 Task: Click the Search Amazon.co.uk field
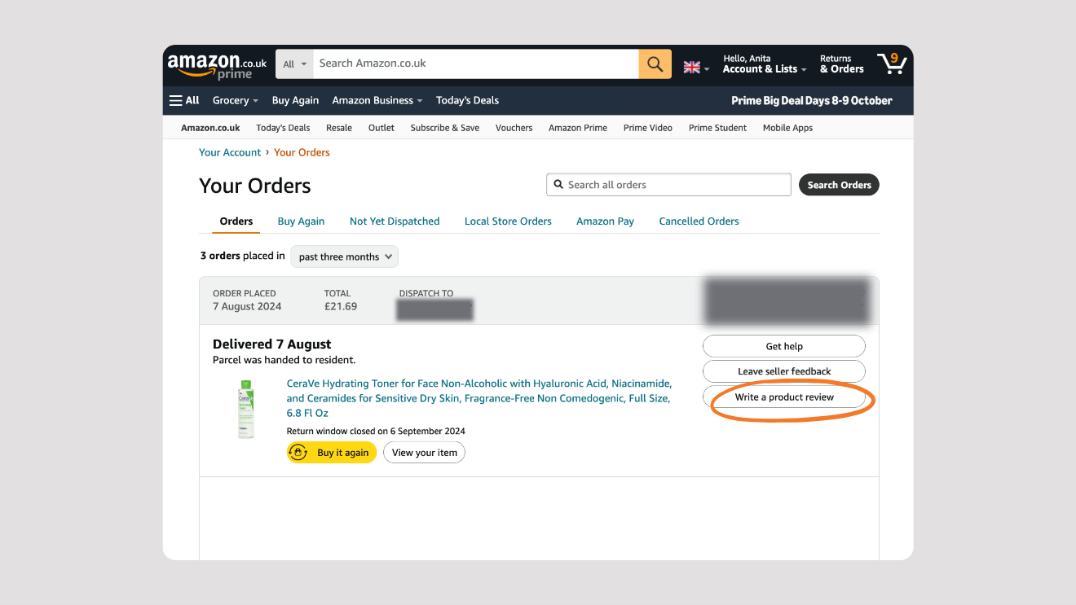[x=476, y=64]
